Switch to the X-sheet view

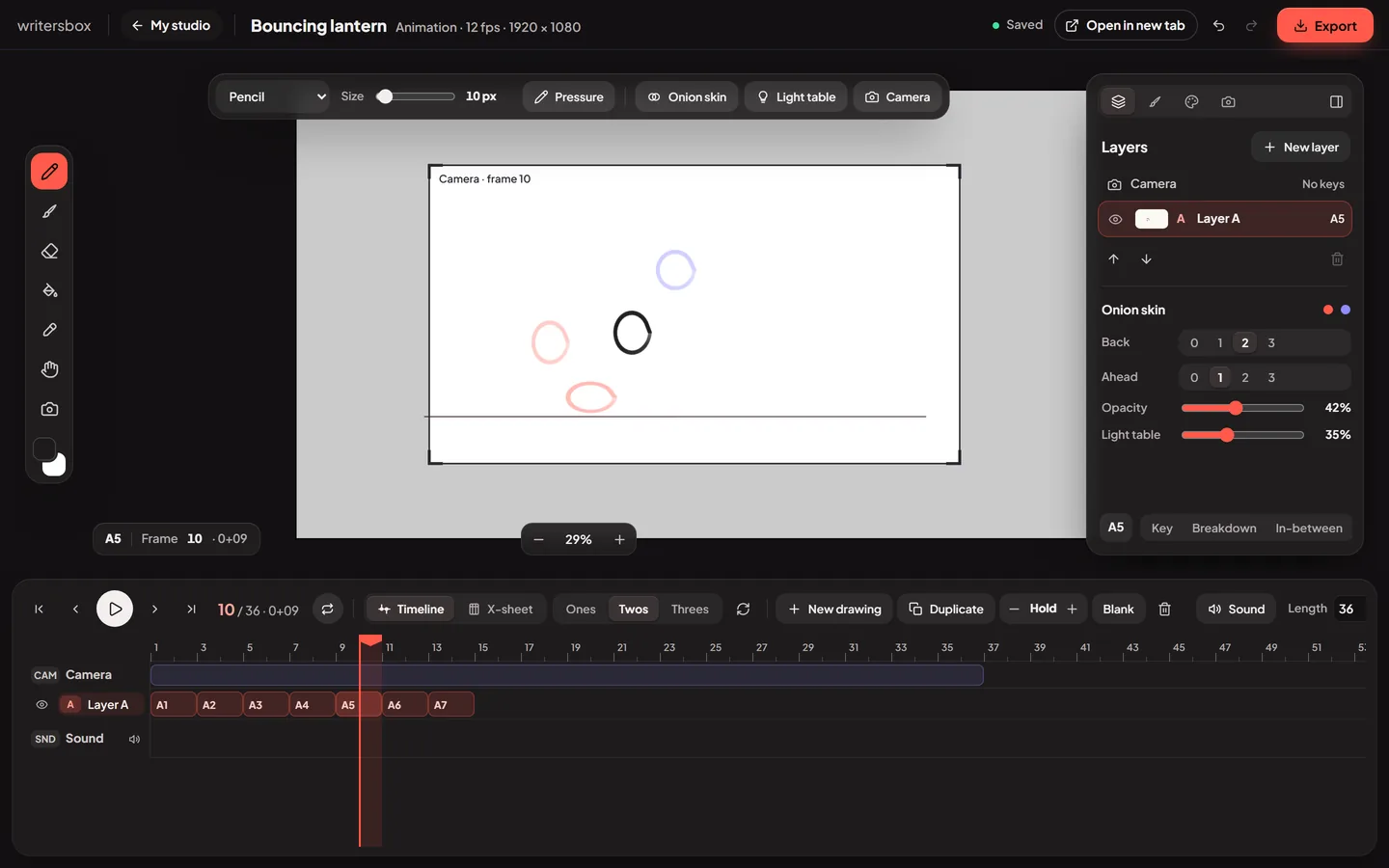[501, 609]
